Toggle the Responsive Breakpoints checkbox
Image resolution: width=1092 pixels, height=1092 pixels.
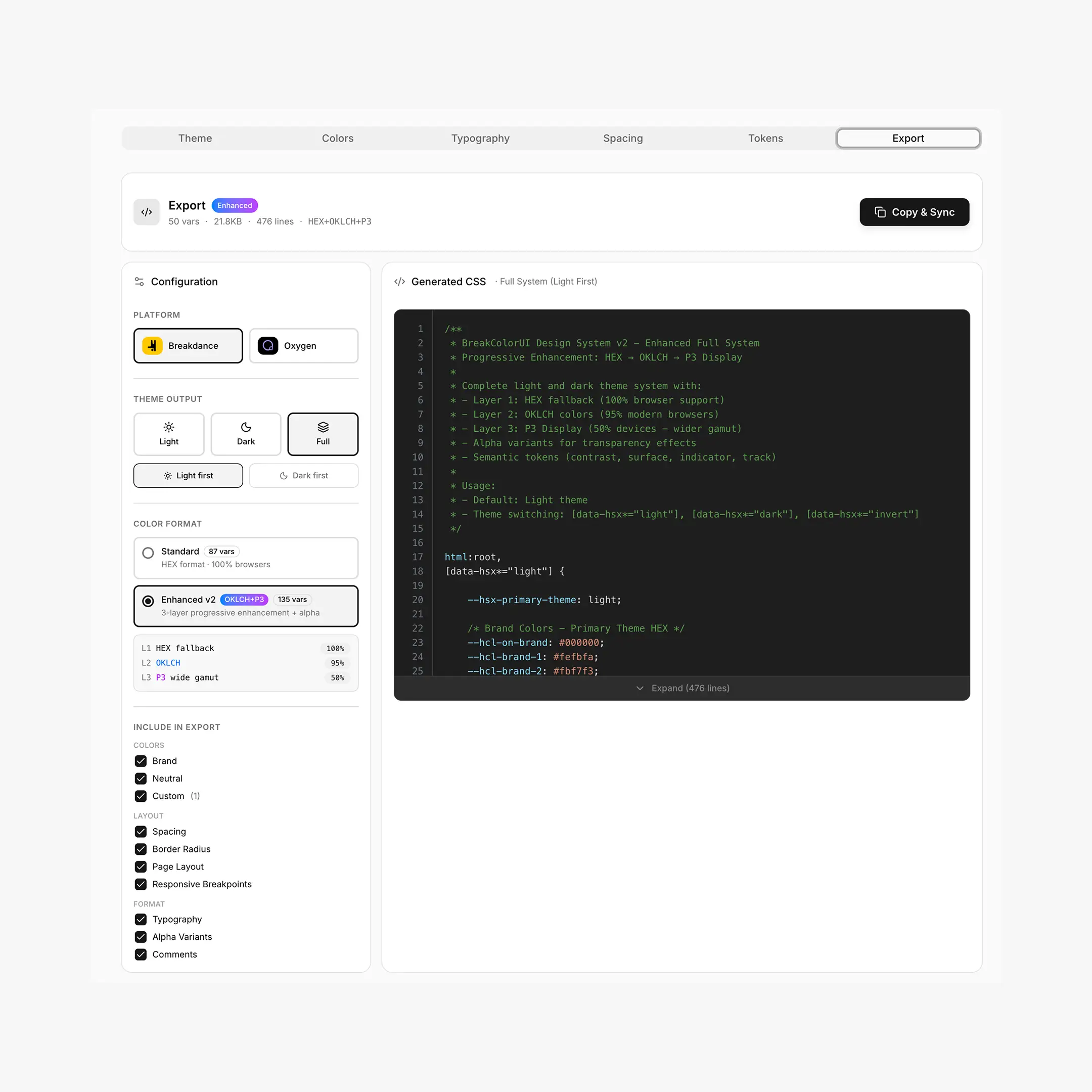141,885
